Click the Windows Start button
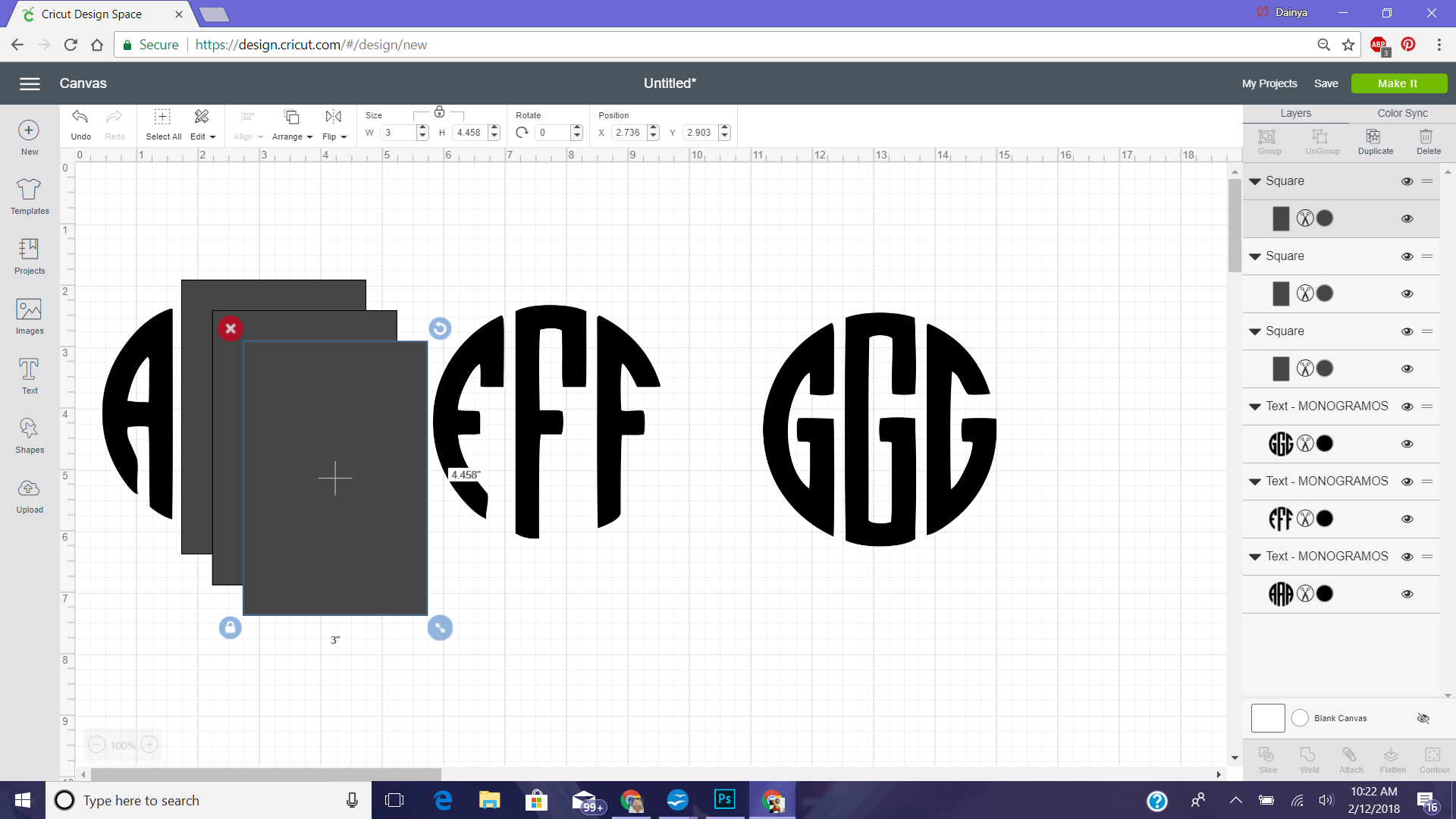Image resolution: width=1456 pixels, height=819 pixels. pyautogui.click(x=23, y=800)
